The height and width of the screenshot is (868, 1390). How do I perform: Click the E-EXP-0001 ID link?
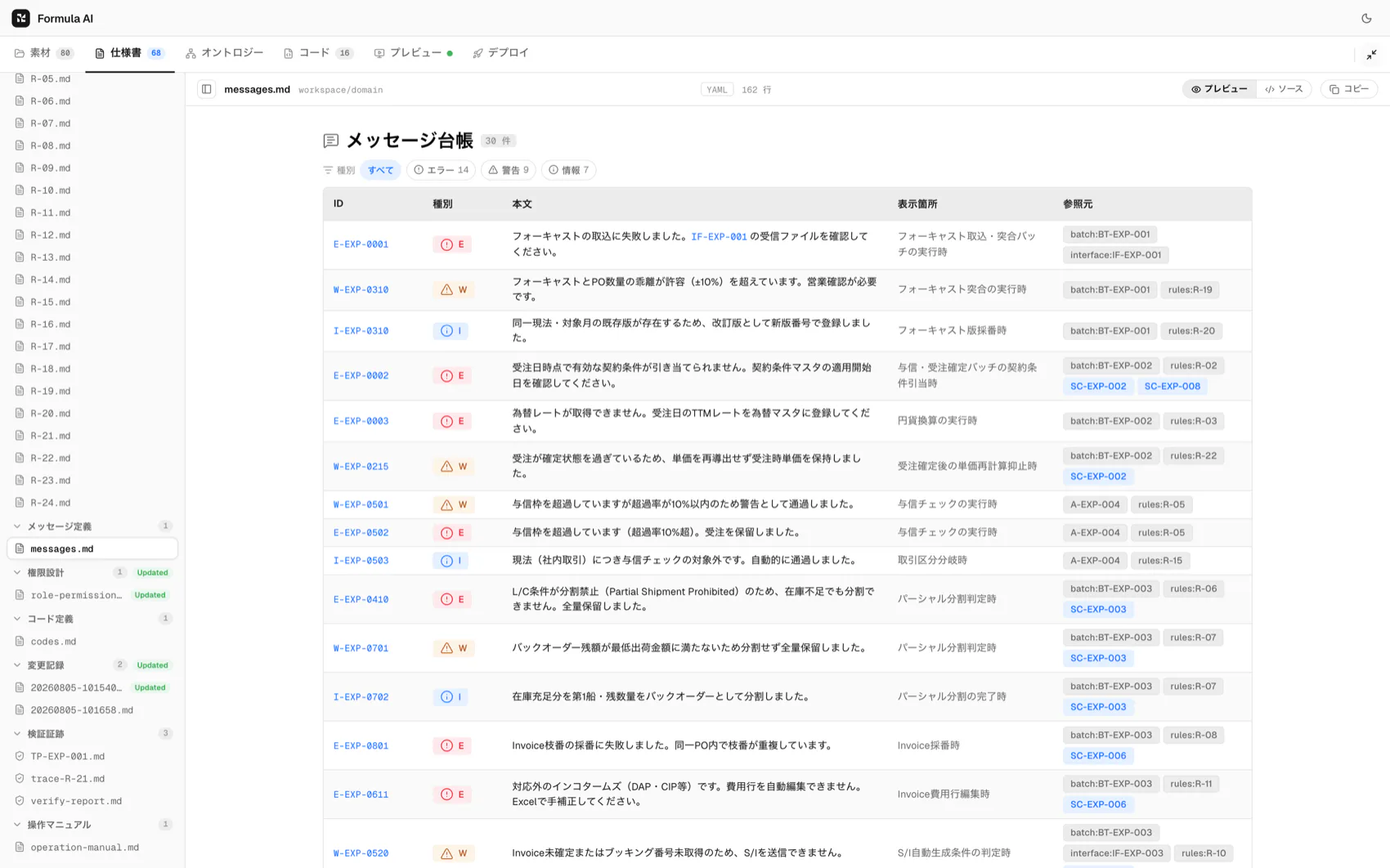coord(361,244)
